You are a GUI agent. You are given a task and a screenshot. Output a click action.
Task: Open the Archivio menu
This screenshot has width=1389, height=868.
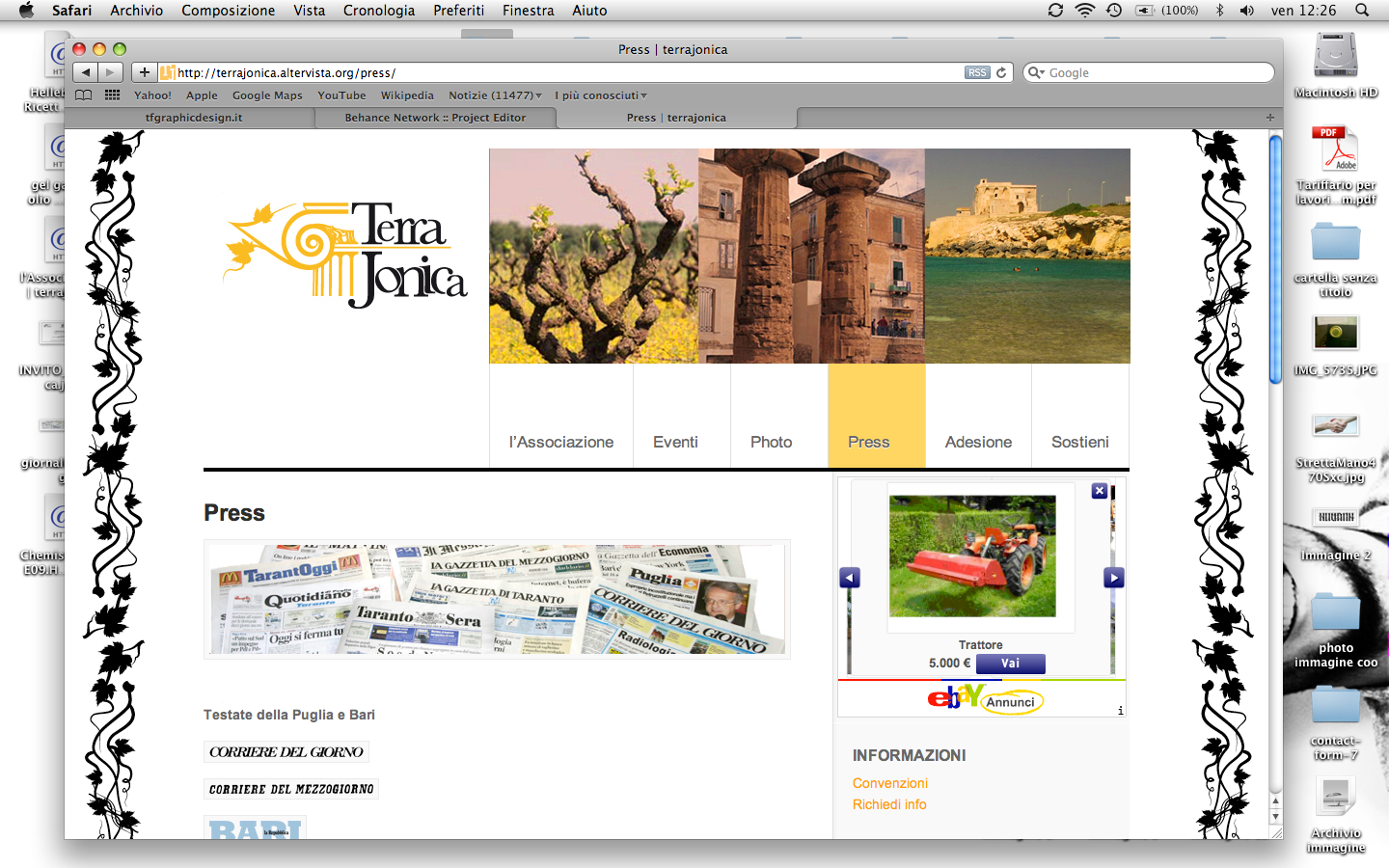[136, 11]
